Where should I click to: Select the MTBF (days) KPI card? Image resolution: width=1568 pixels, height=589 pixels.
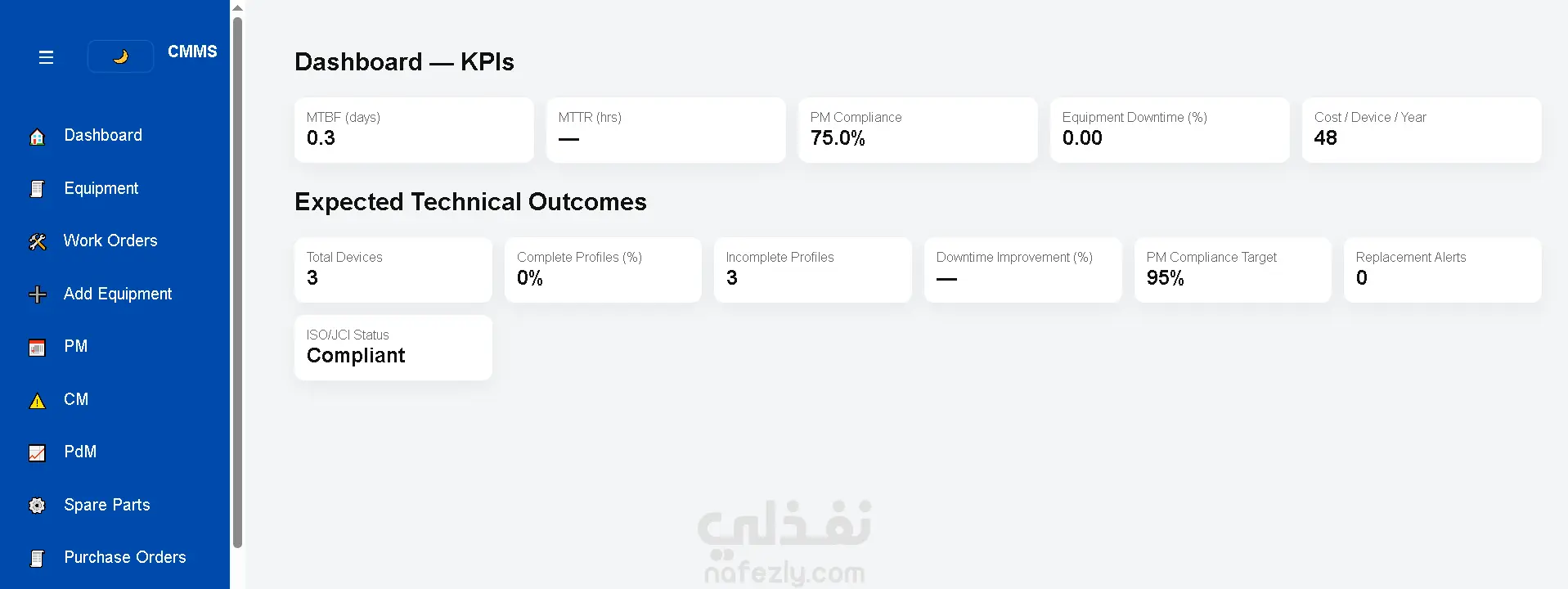coord(414,130)
